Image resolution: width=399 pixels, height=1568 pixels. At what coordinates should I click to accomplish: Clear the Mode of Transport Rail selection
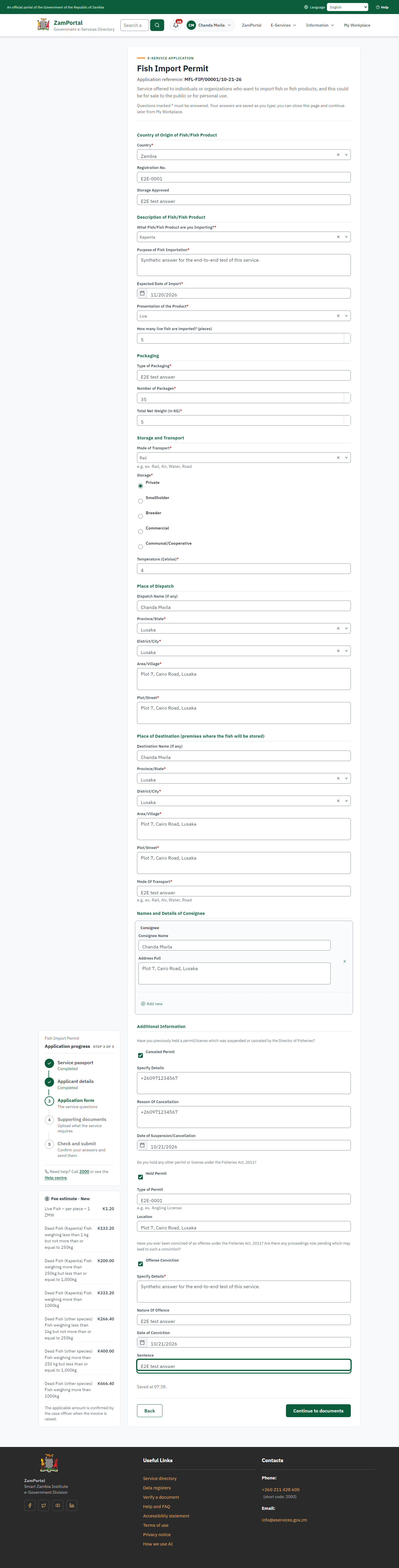[x=338, y=457]
